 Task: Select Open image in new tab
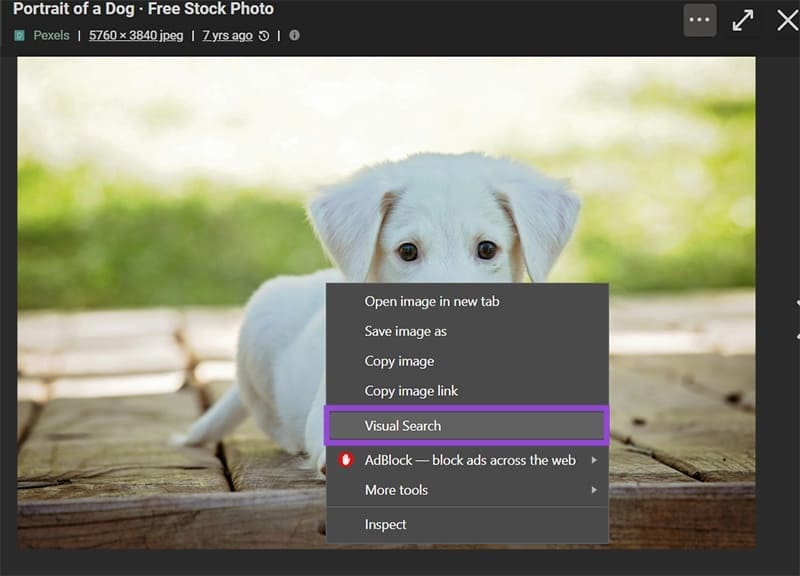click(x=432, y=301)
